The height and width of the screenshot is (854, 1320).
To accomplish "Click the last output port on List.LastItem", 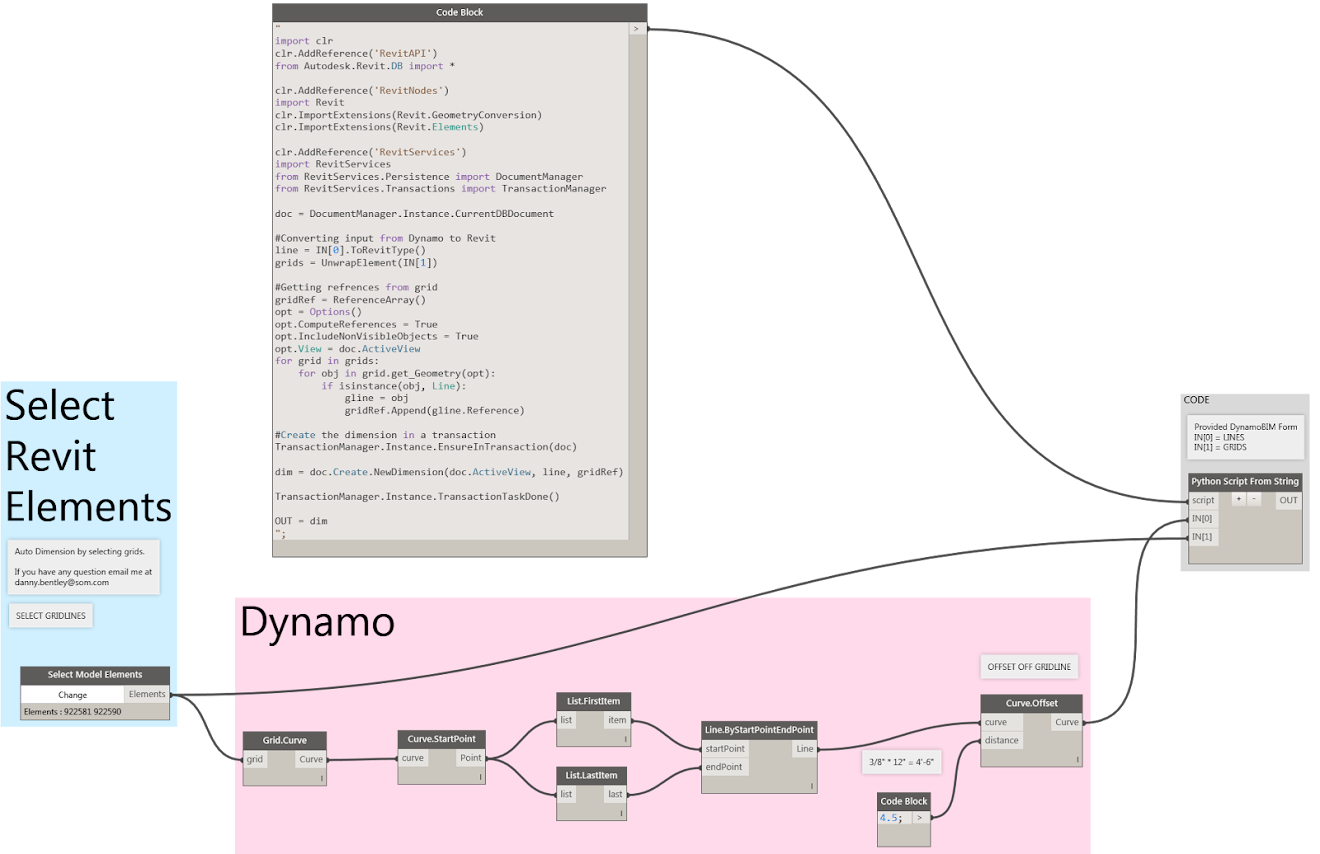I will tap(615, 794).
